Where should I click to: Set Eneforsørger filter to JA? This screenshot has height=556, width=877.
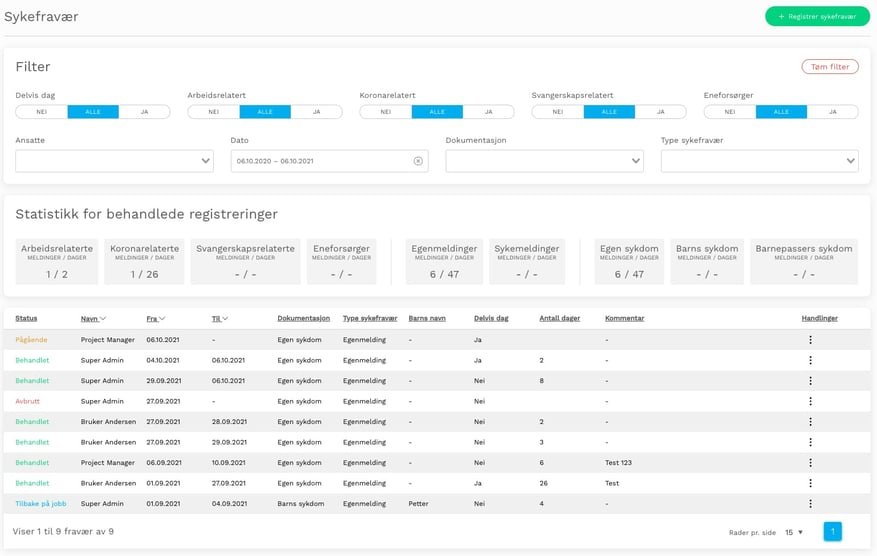832,112
